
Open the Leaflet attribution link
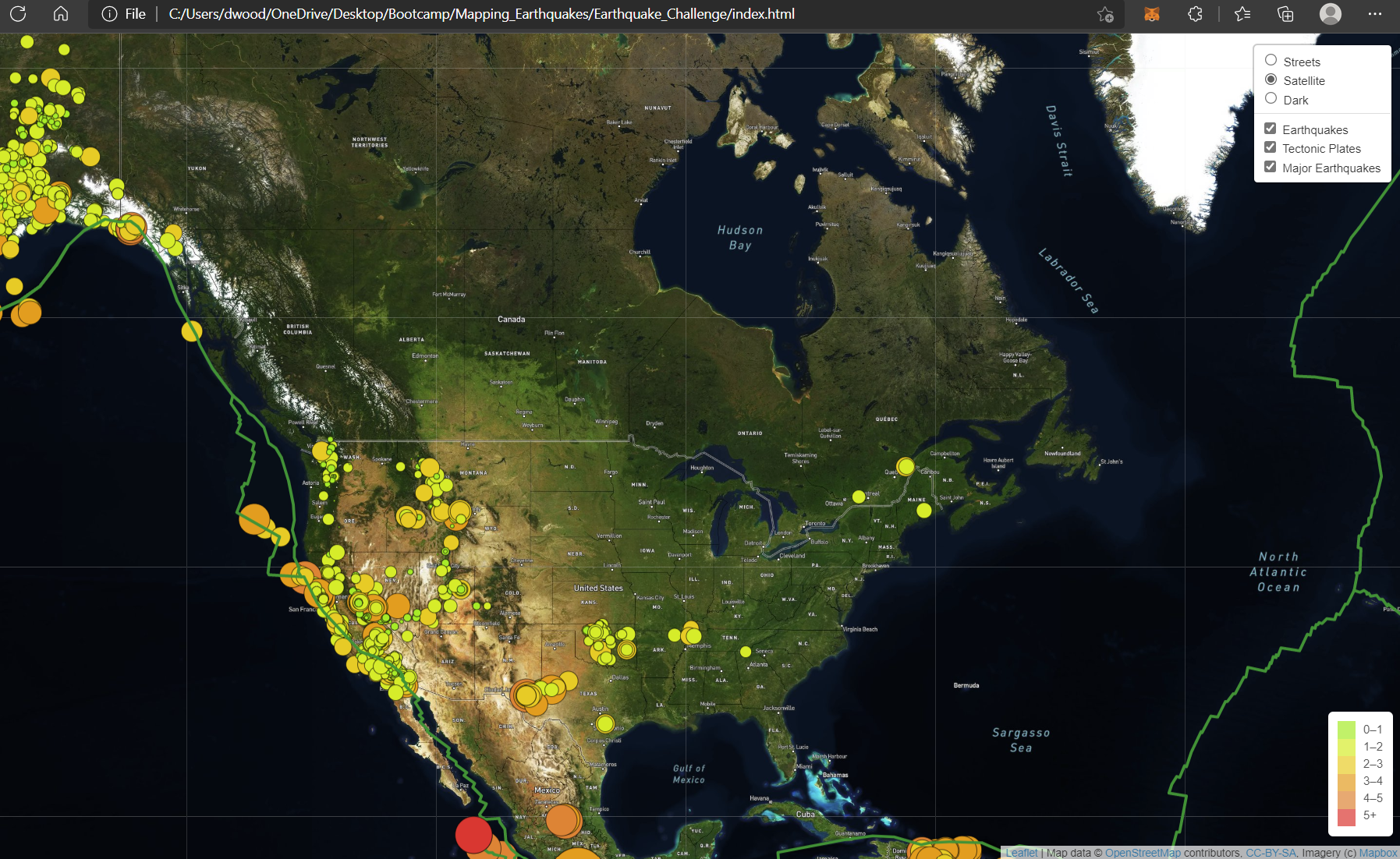click(1022, 853)
